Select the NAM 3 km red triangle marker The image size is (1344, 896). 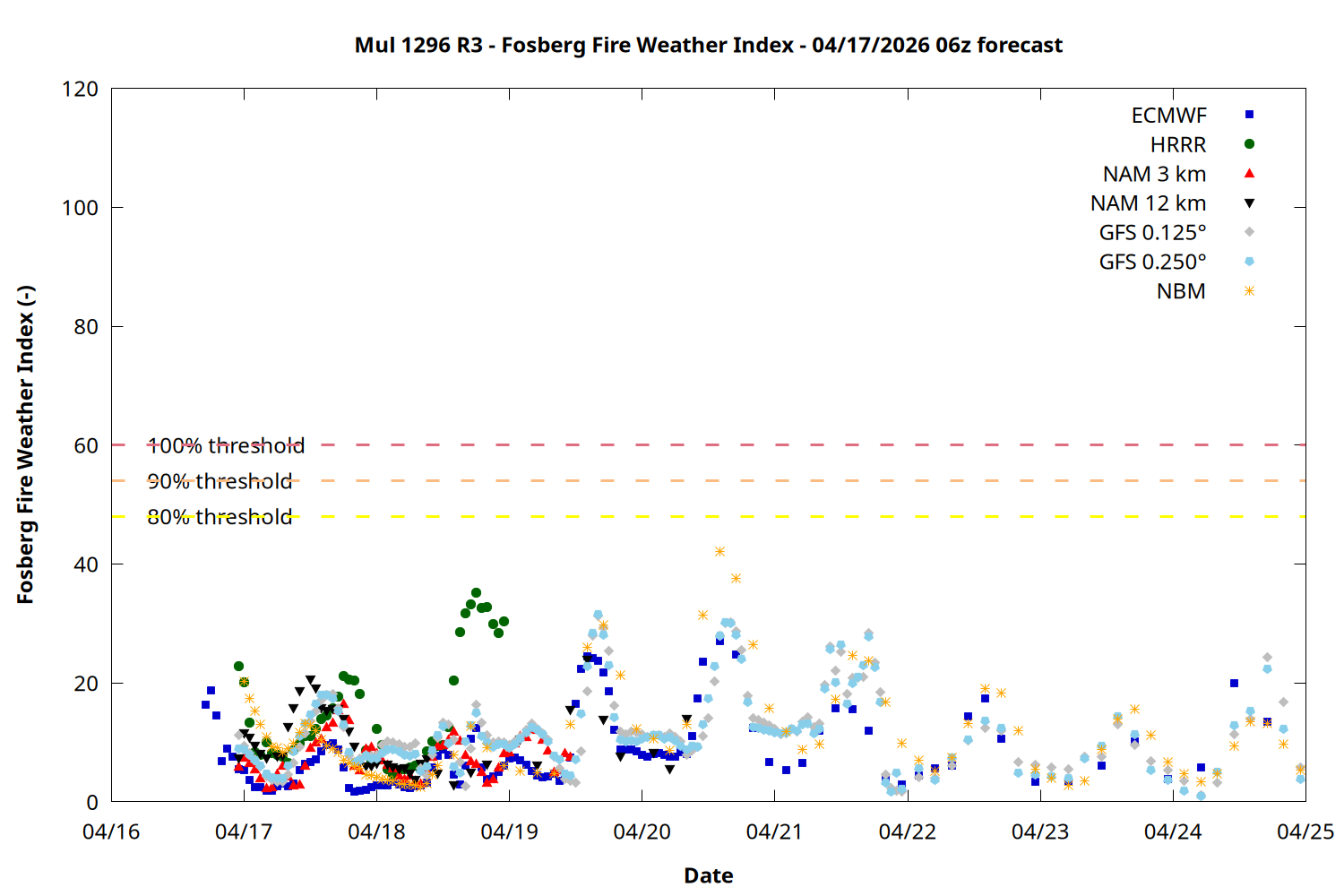tap(1249, 174)
